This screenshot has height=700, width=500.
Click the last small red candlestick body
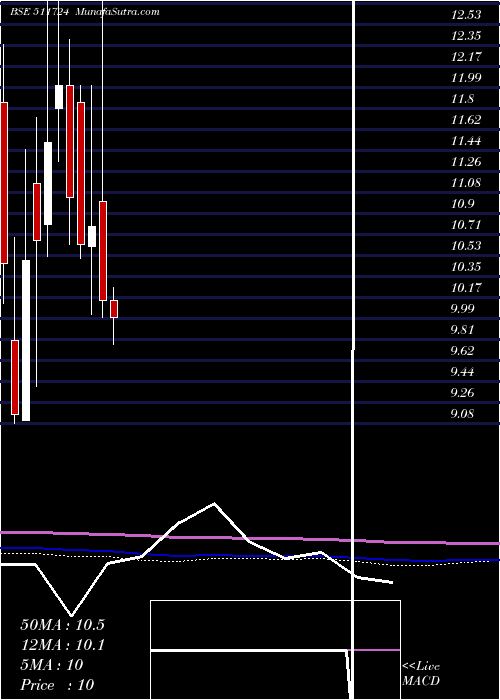click(x=114, y=309)
